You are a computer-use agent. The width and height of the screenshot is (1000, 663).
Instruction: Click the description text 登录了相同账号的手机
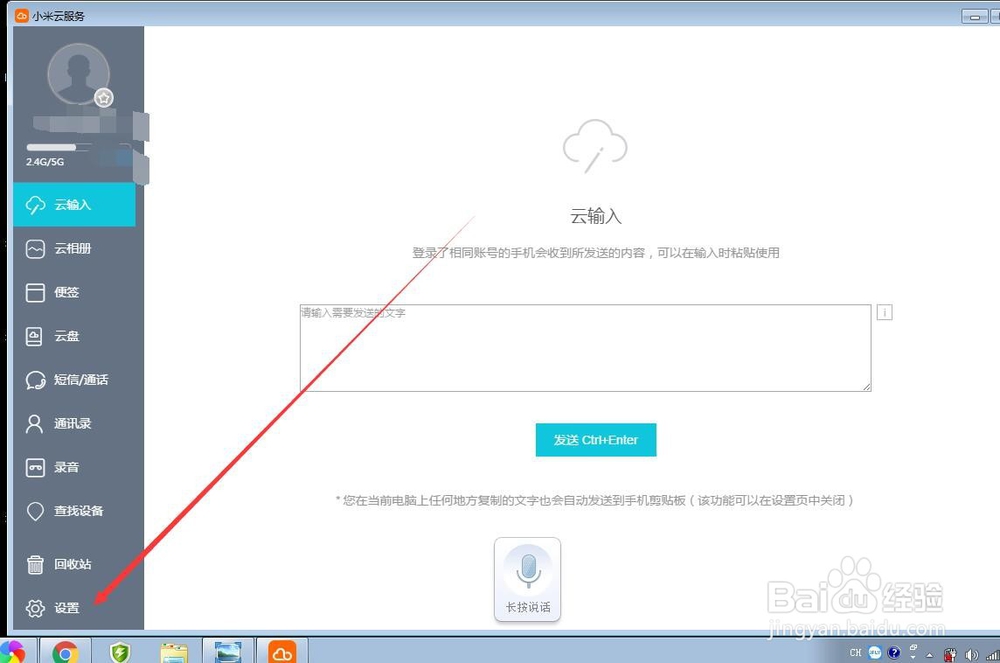click(x=596, y=253)
